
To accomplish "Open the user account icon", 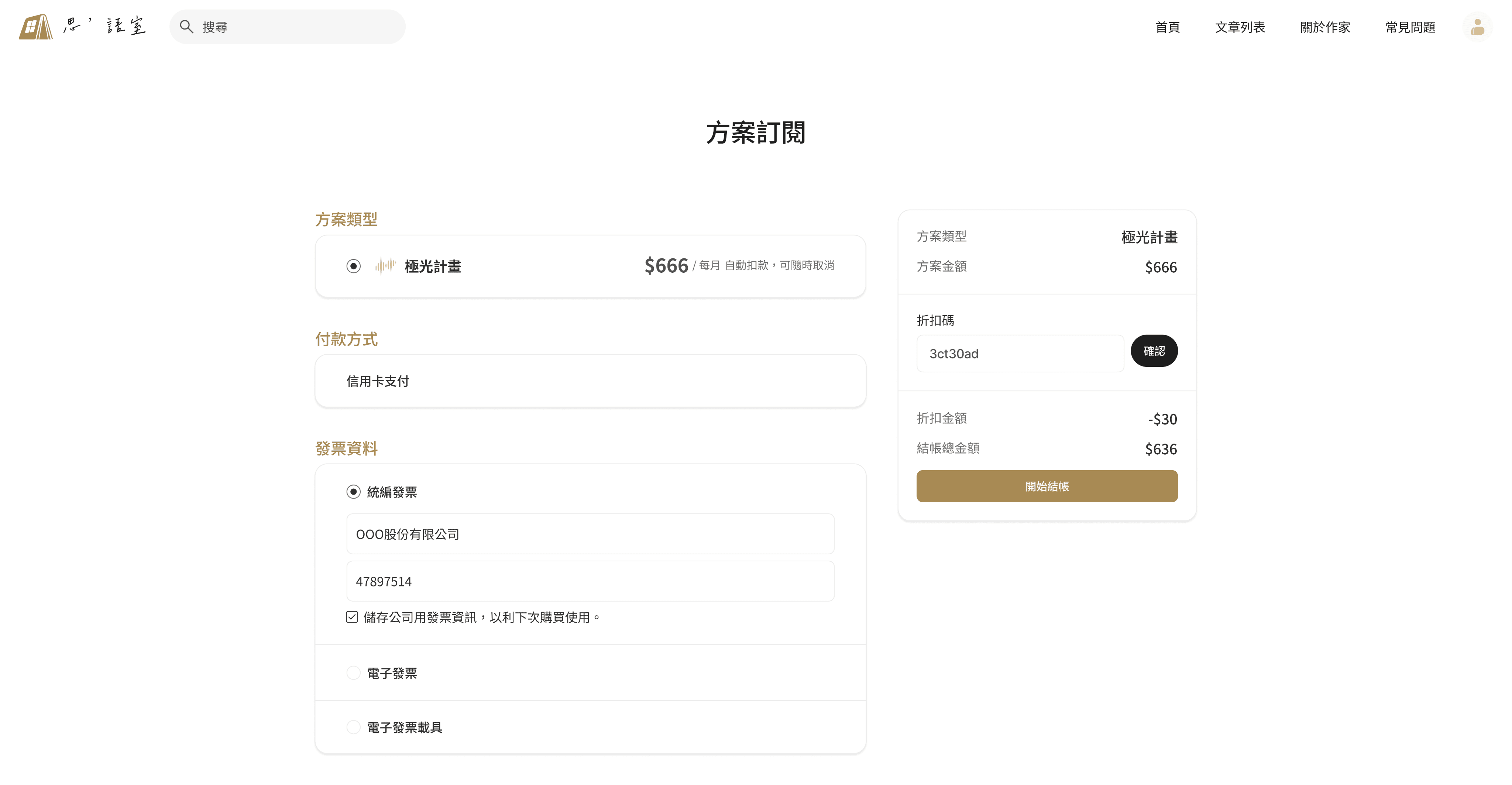I will click(1477, 27).
